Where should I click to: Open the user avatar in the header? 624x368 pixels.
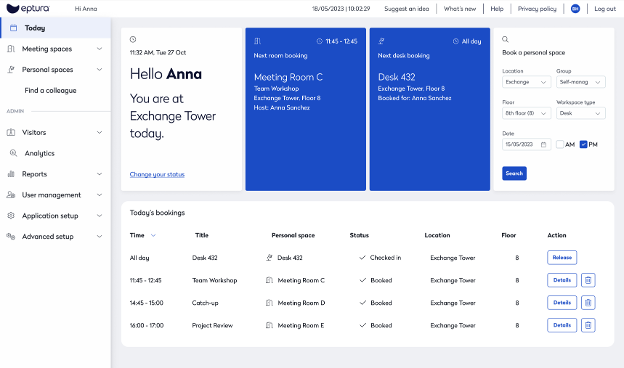click(575, 8)
